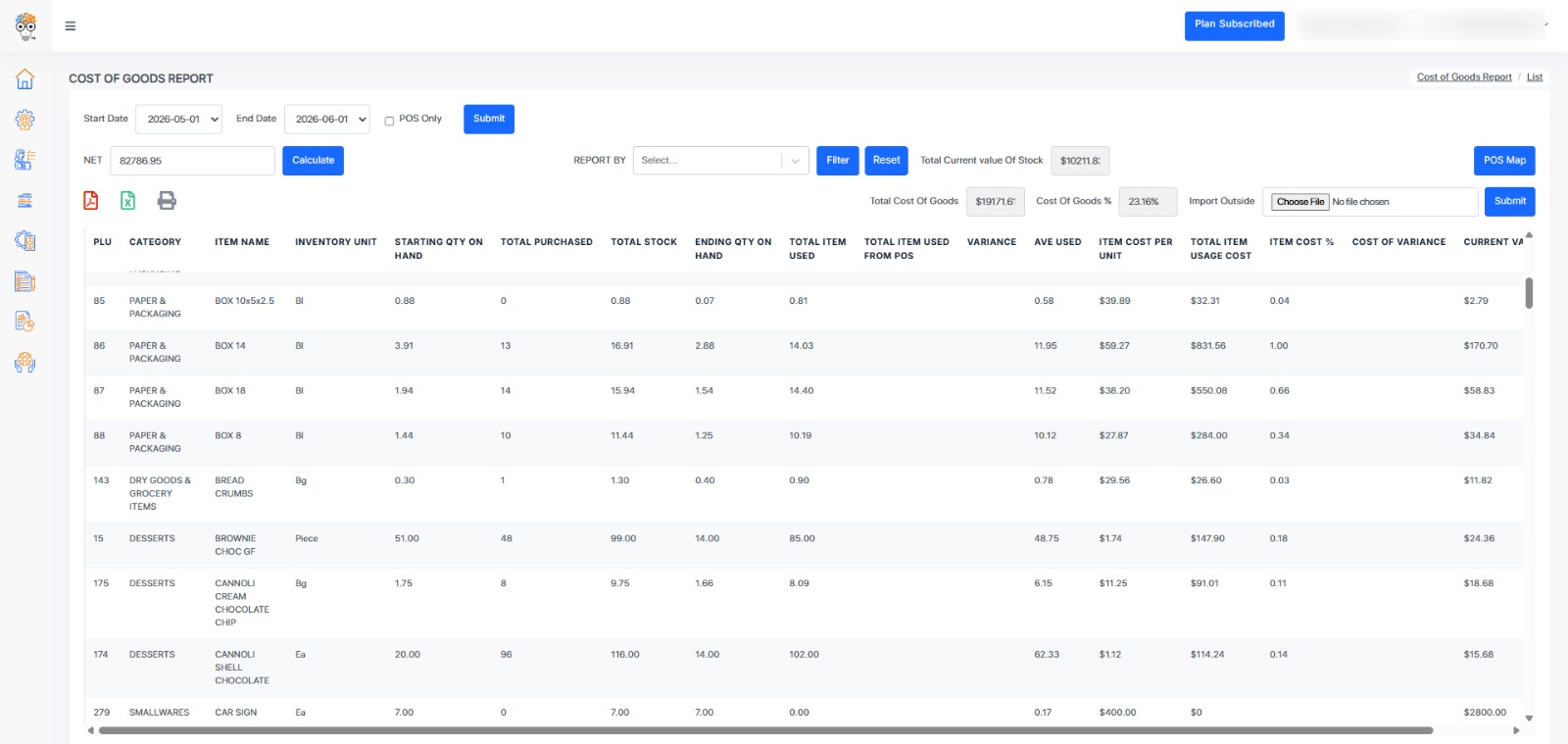The image size is (1568, 744).
Task: Toggle the POS Only checkbox
Action: (x=389, y=121)
